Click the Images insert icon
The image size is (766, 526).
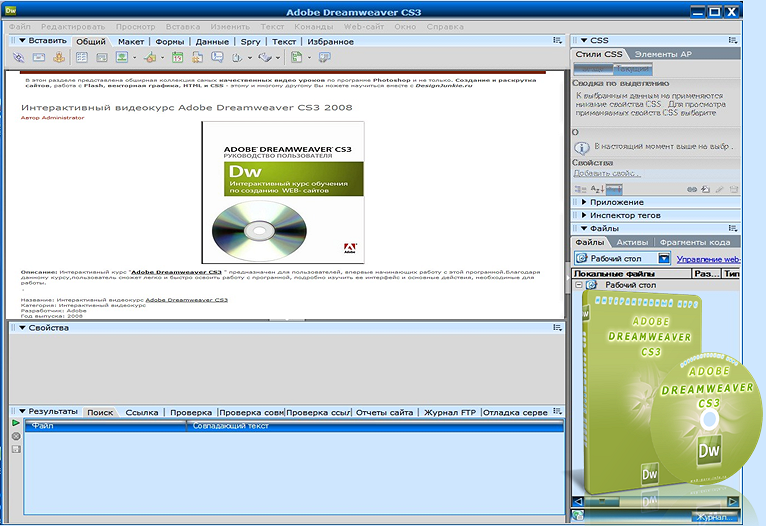point(122,58)
